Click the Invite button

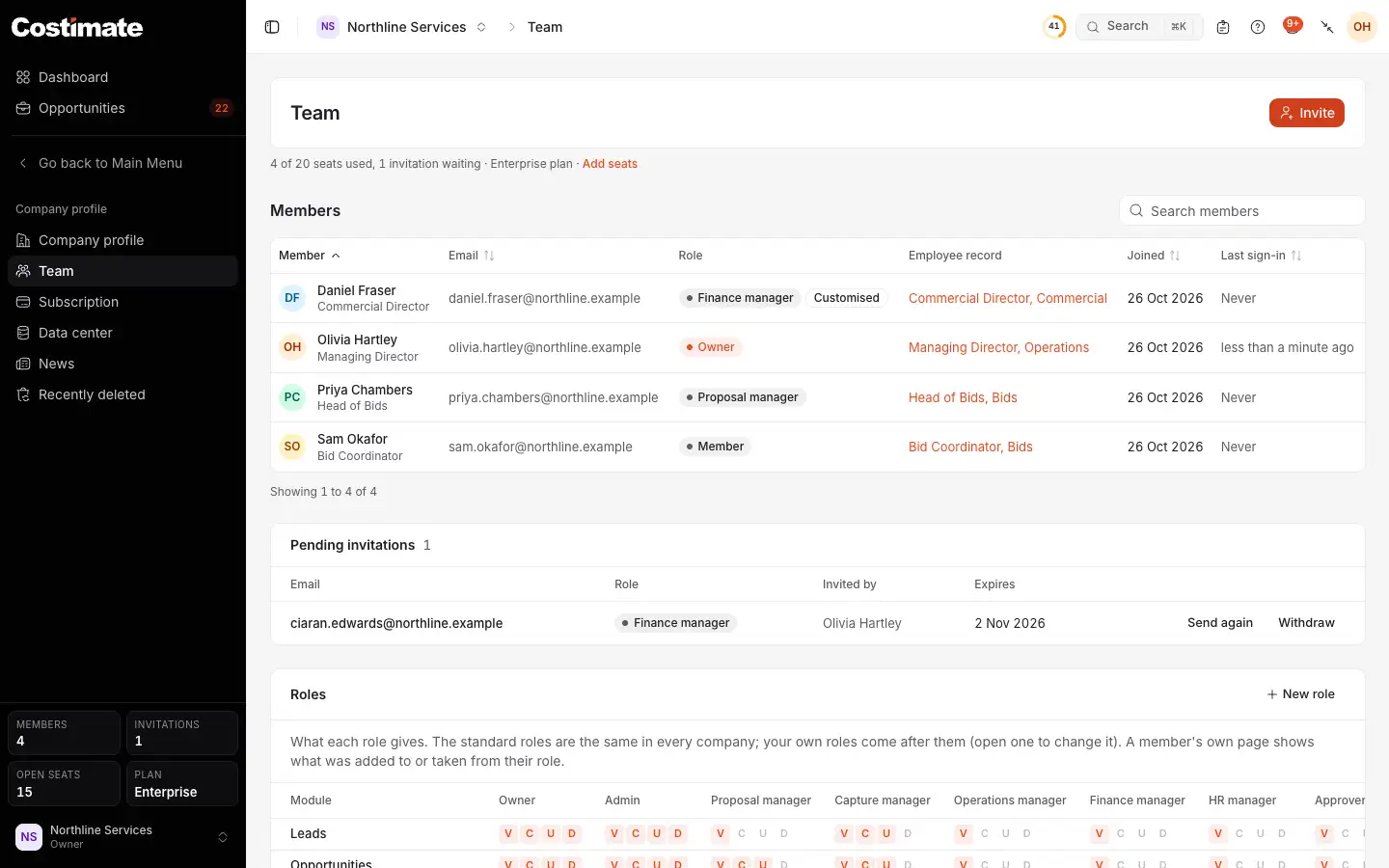(x=1306, y=113)
